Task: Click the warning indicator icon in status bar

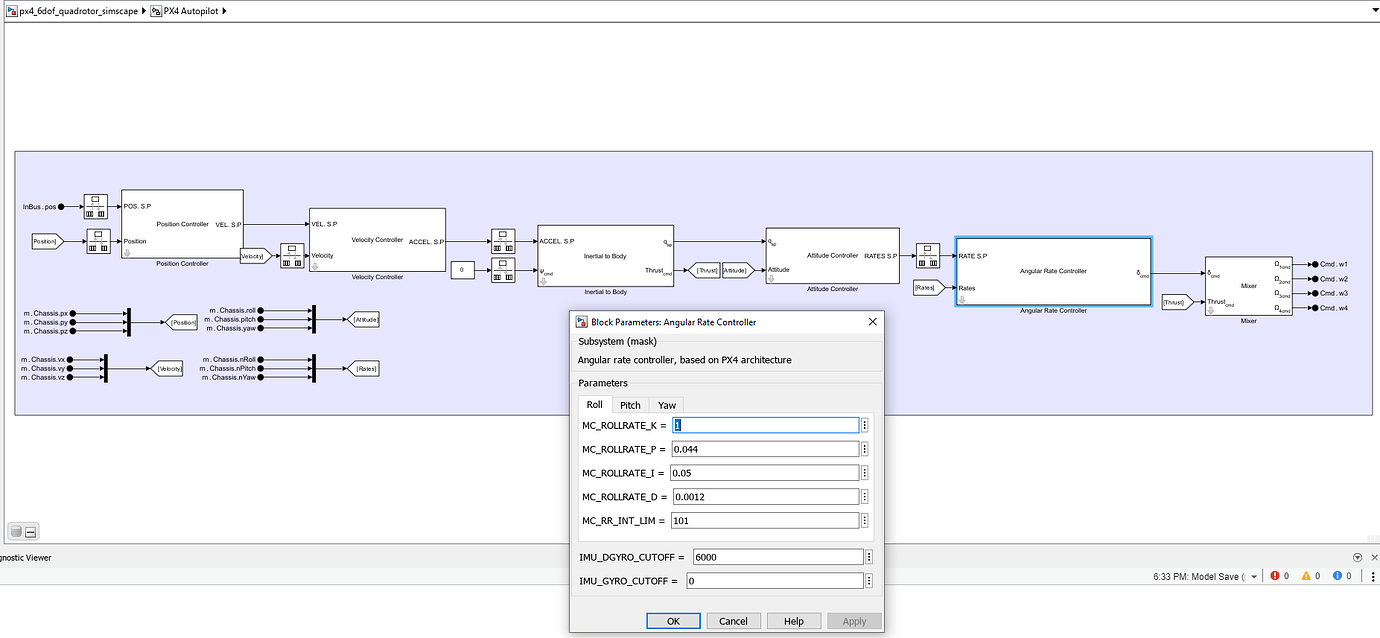Action: [1307, 575]
